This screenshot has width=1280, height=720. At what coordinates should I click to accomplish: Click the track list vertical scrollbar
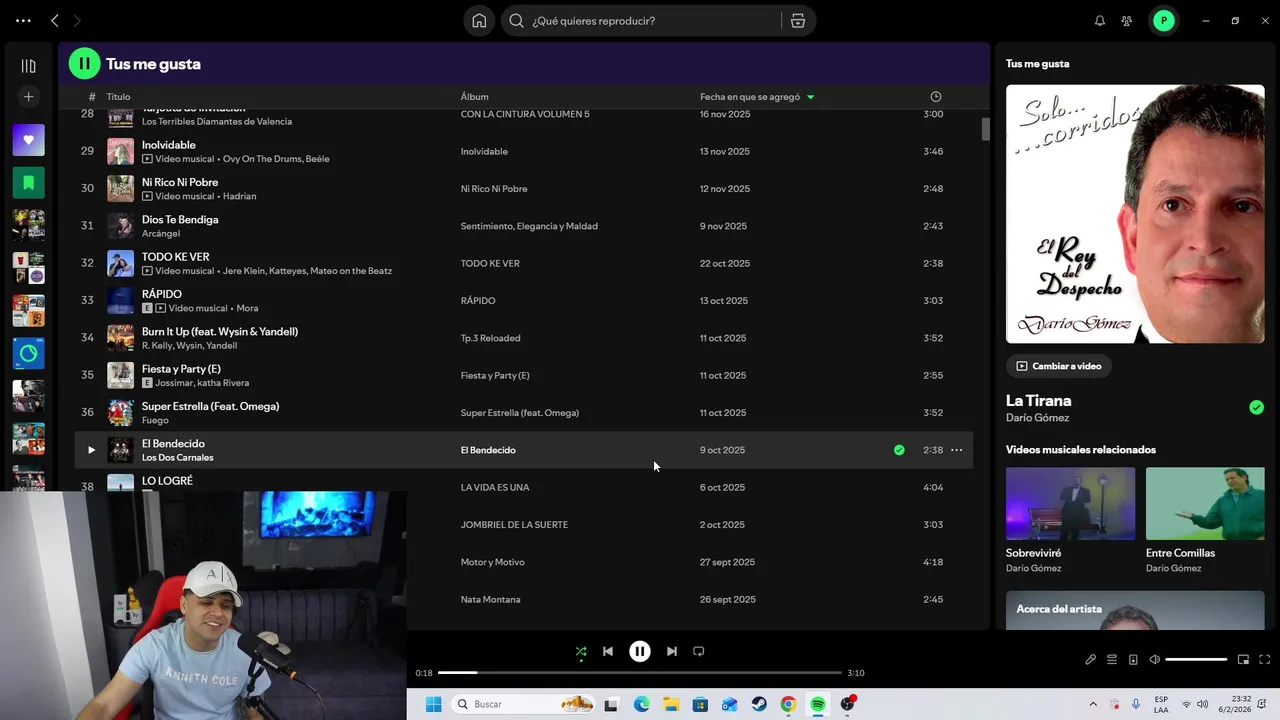[985, 129]
